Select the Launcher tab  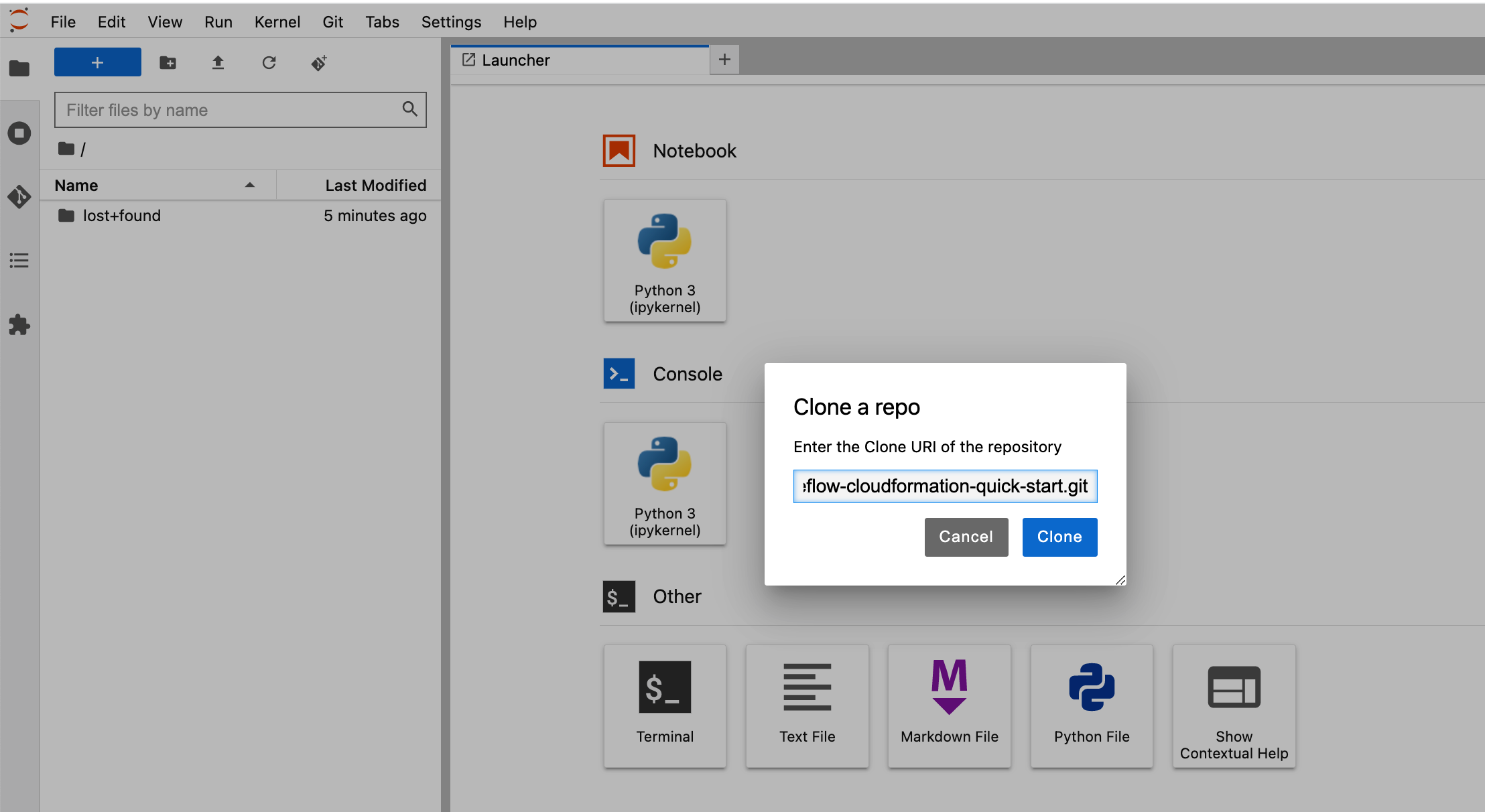tap(515, 60)
